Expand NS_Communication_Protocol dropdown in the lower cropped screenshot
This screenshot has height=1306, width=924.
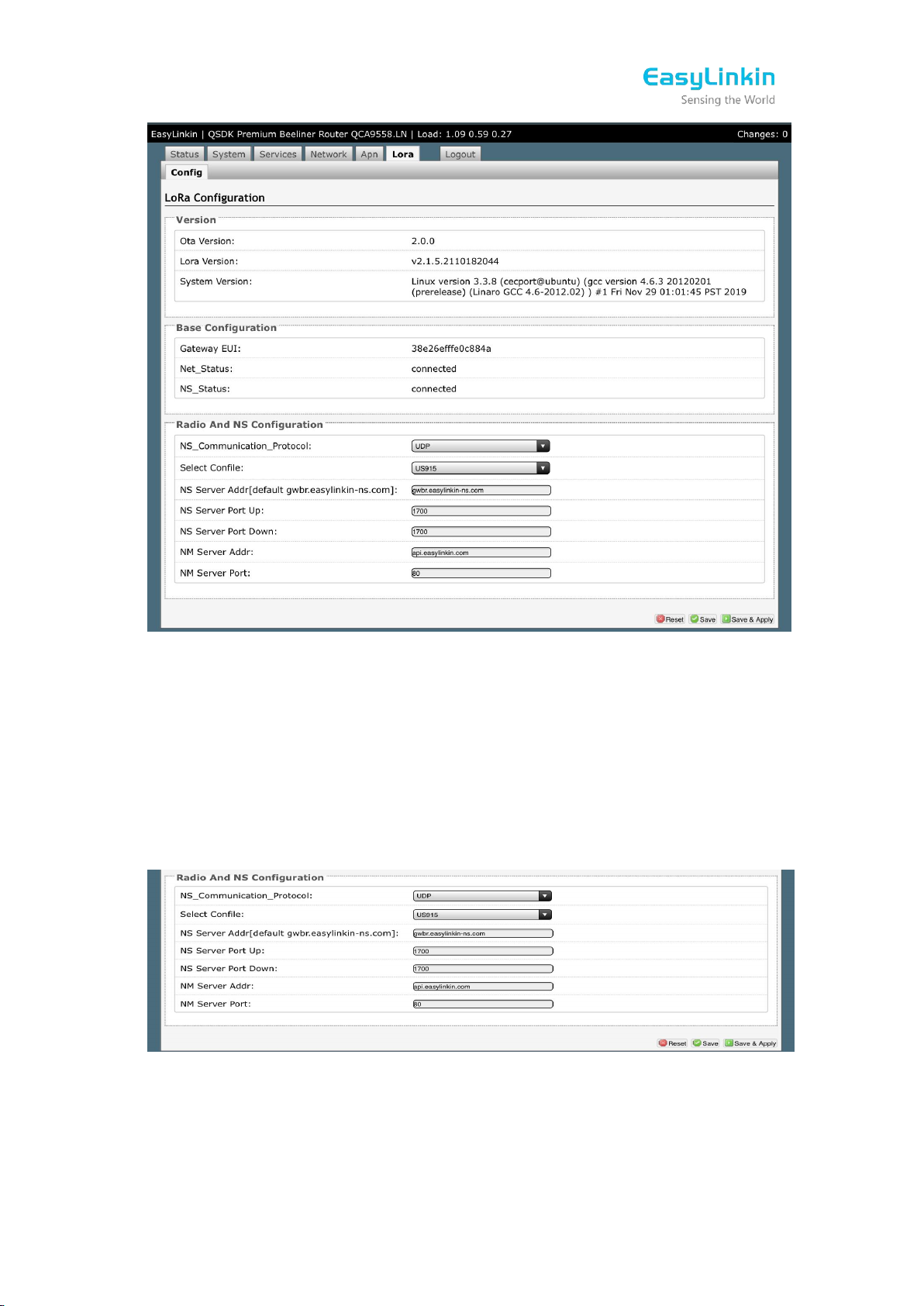click(483, 896)
